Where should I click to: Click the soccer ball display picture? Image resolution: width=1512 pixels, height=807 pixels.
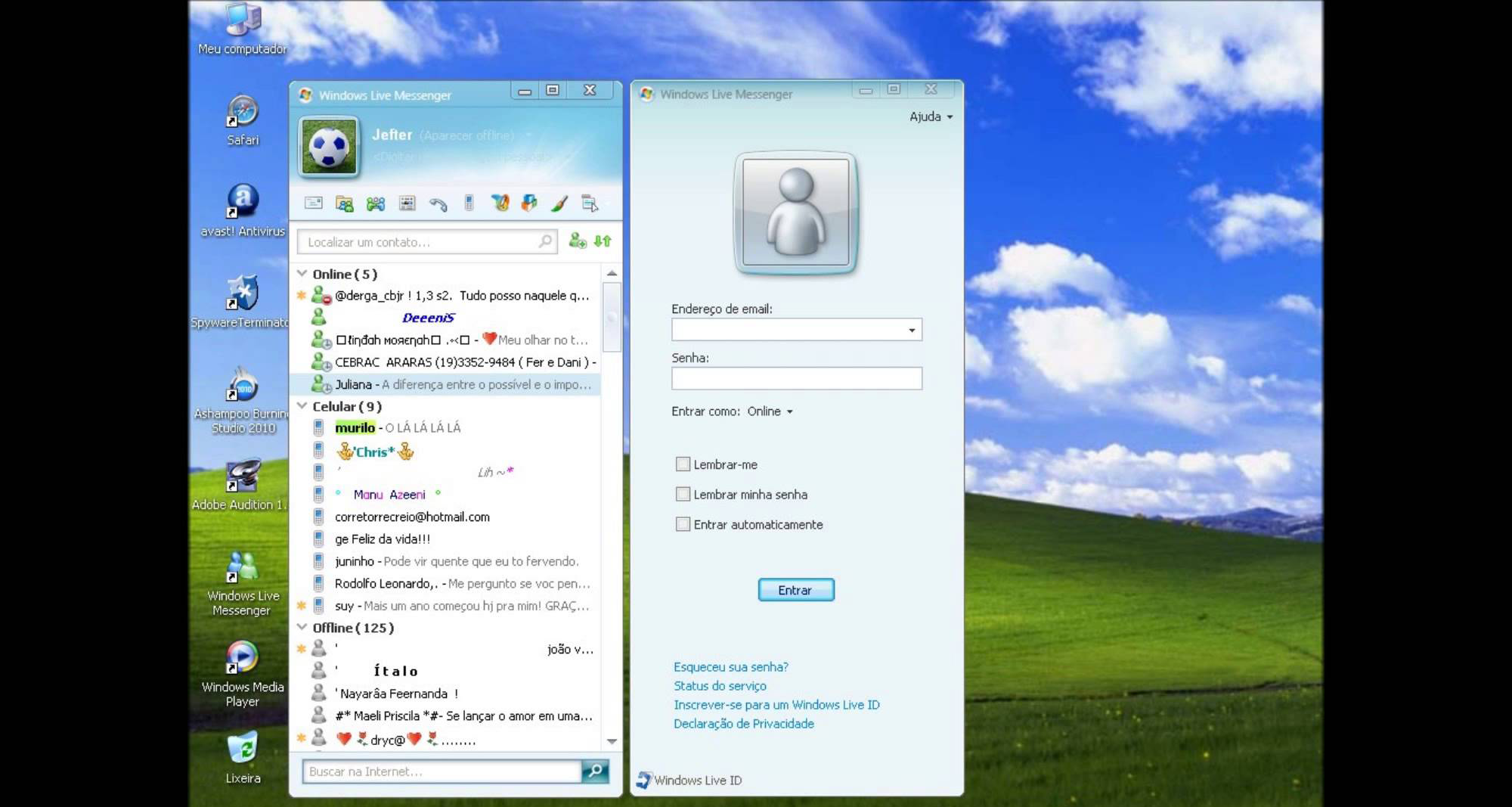329,146
